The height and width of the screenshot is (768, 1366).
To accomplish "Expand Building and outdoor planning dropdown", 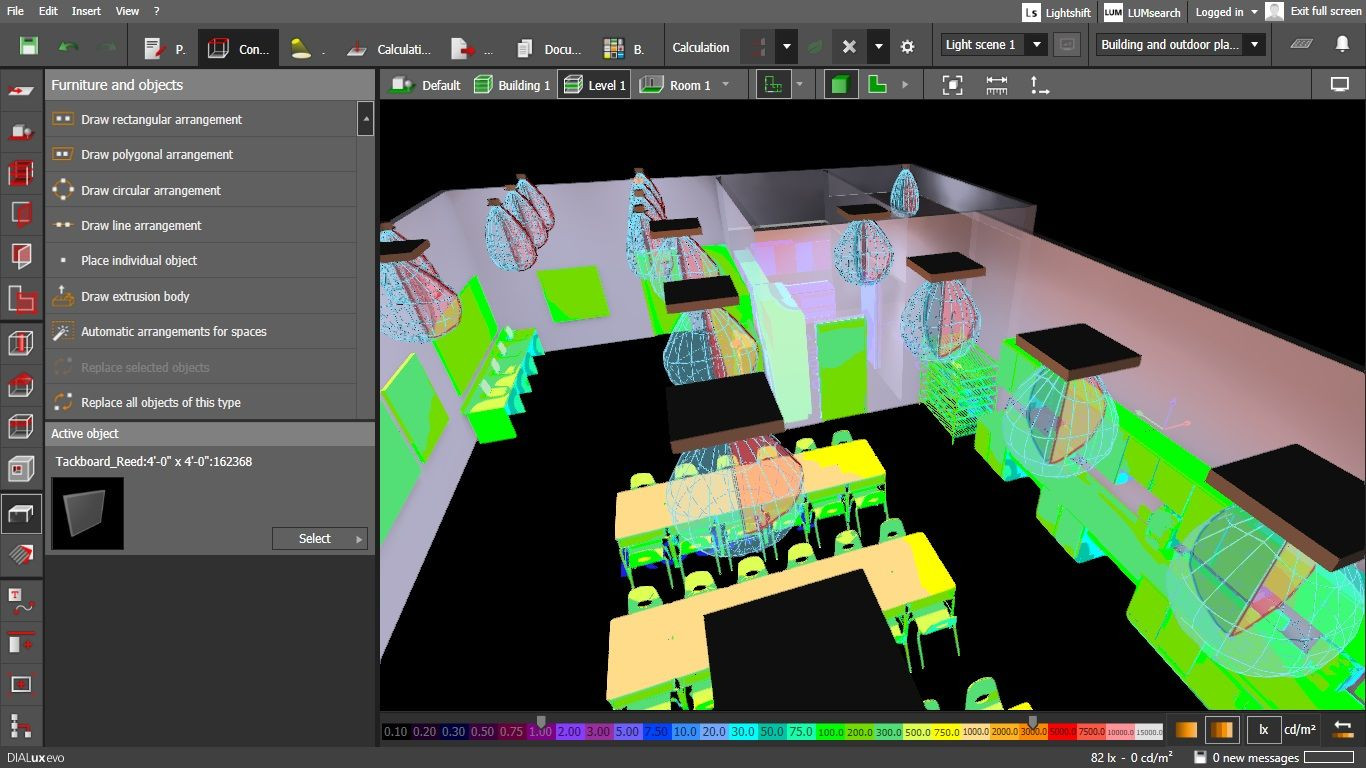I will pos(1254,45).
